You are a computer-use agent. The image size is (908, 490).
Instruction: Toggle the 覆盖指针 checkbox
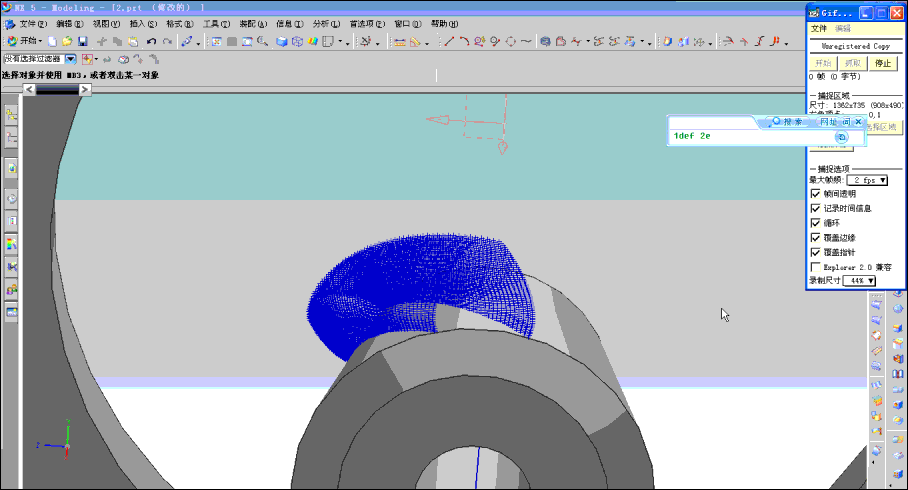[x=815, y=252]
